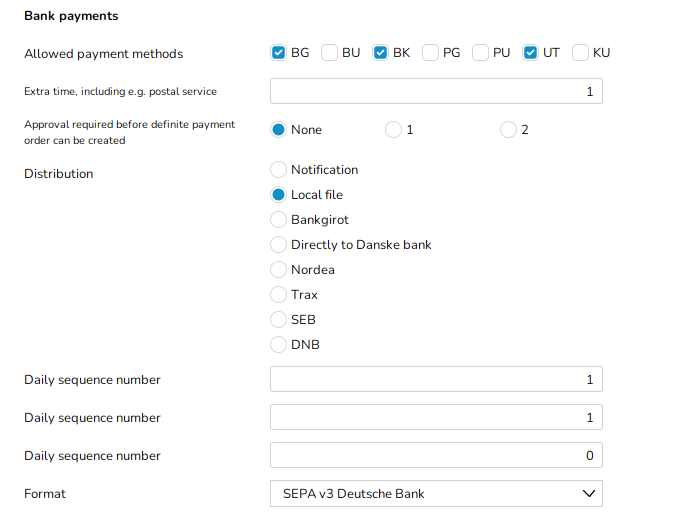Click the extra time input field
This screenshot has height=528, width=686.
click(x=436, y=92)
